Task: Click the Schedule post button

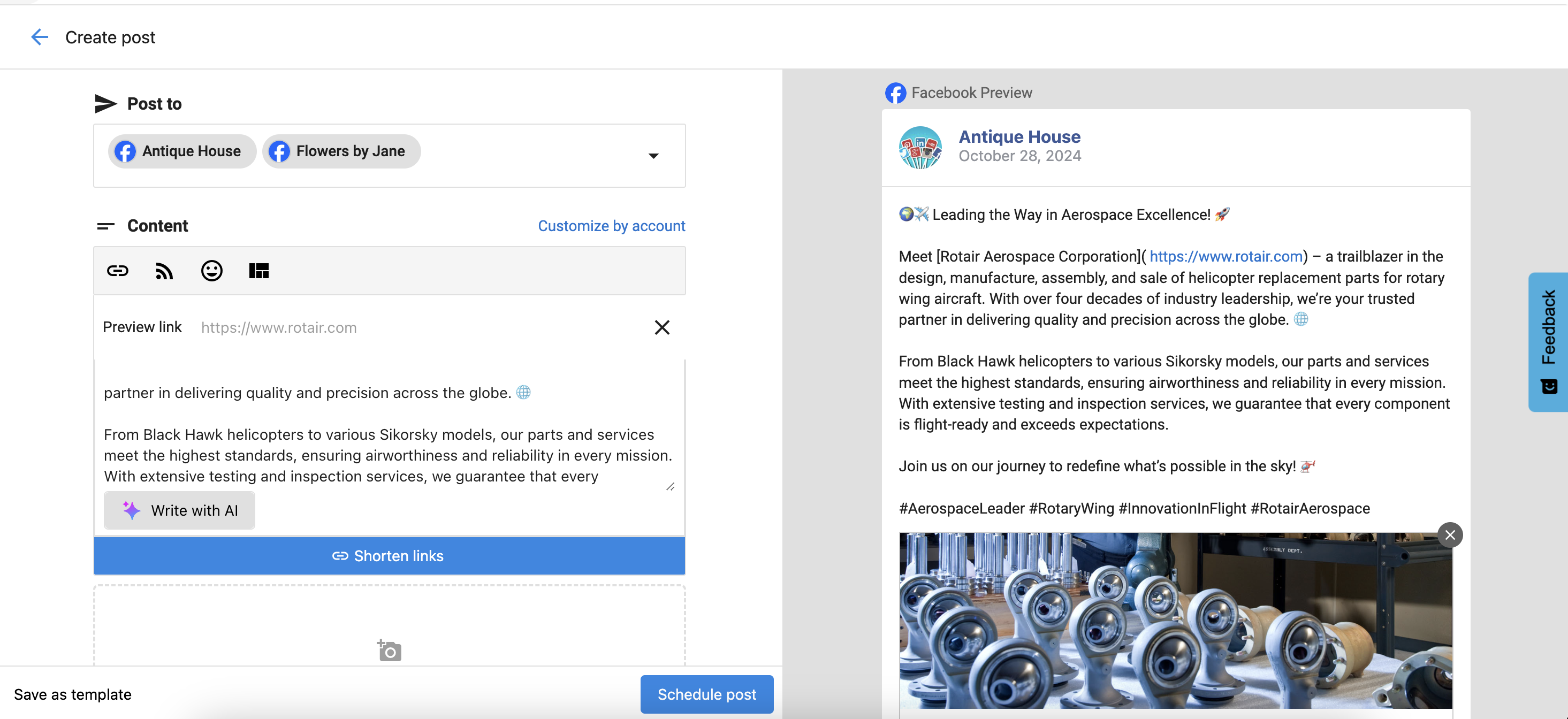Action: [707, 694]
